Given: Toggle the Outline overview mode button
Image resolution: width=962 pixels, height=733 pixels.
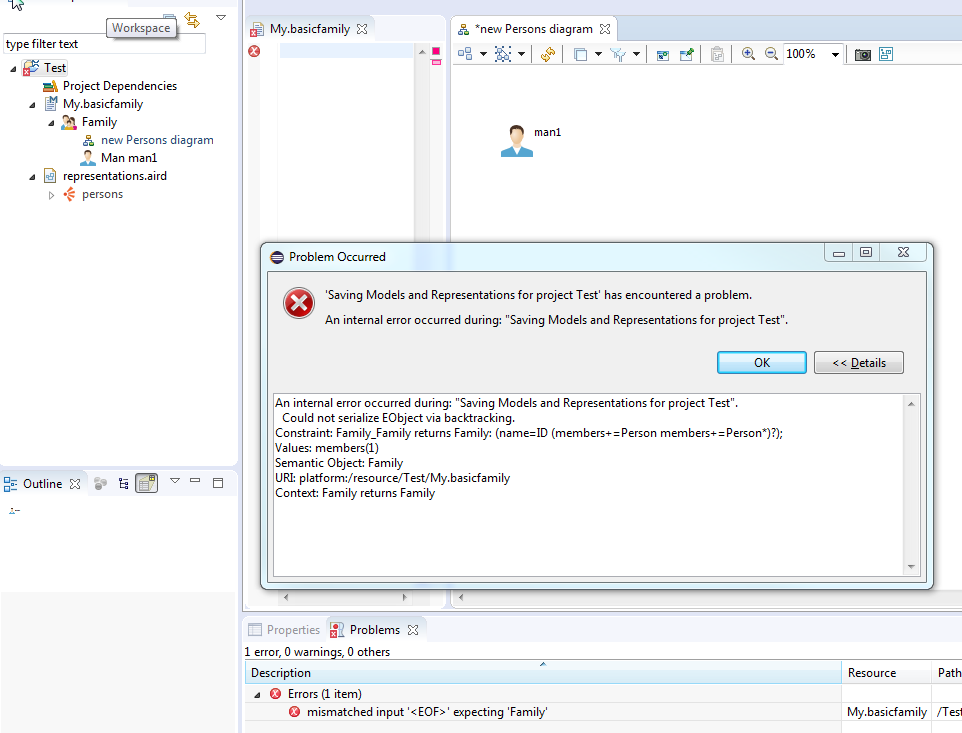Looking at the screenshot, I should pyautogui.click(x=147, y=483).
